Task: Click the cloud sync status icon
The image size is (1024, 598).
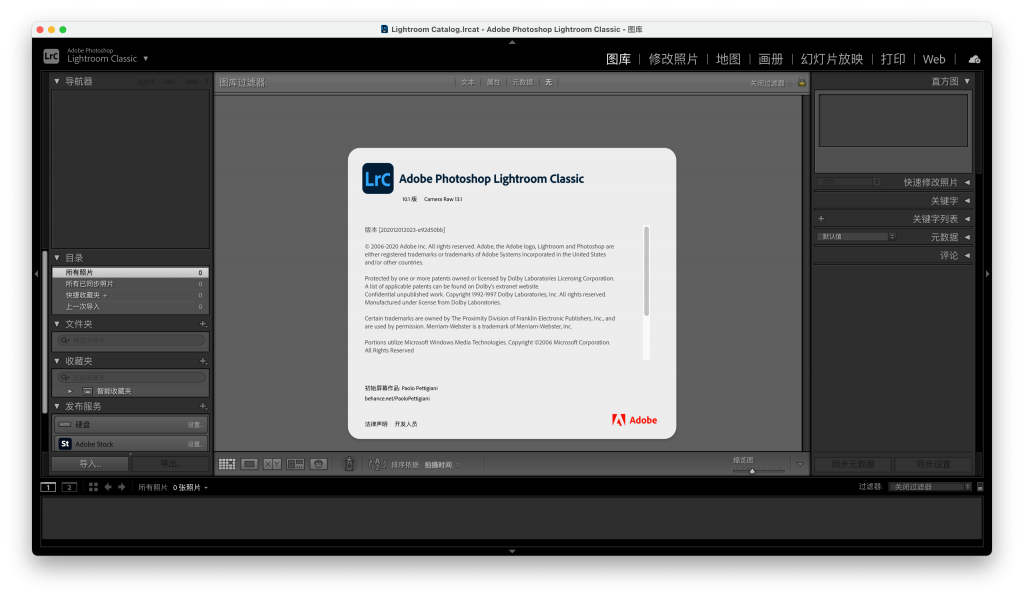Action: (974, 59)
